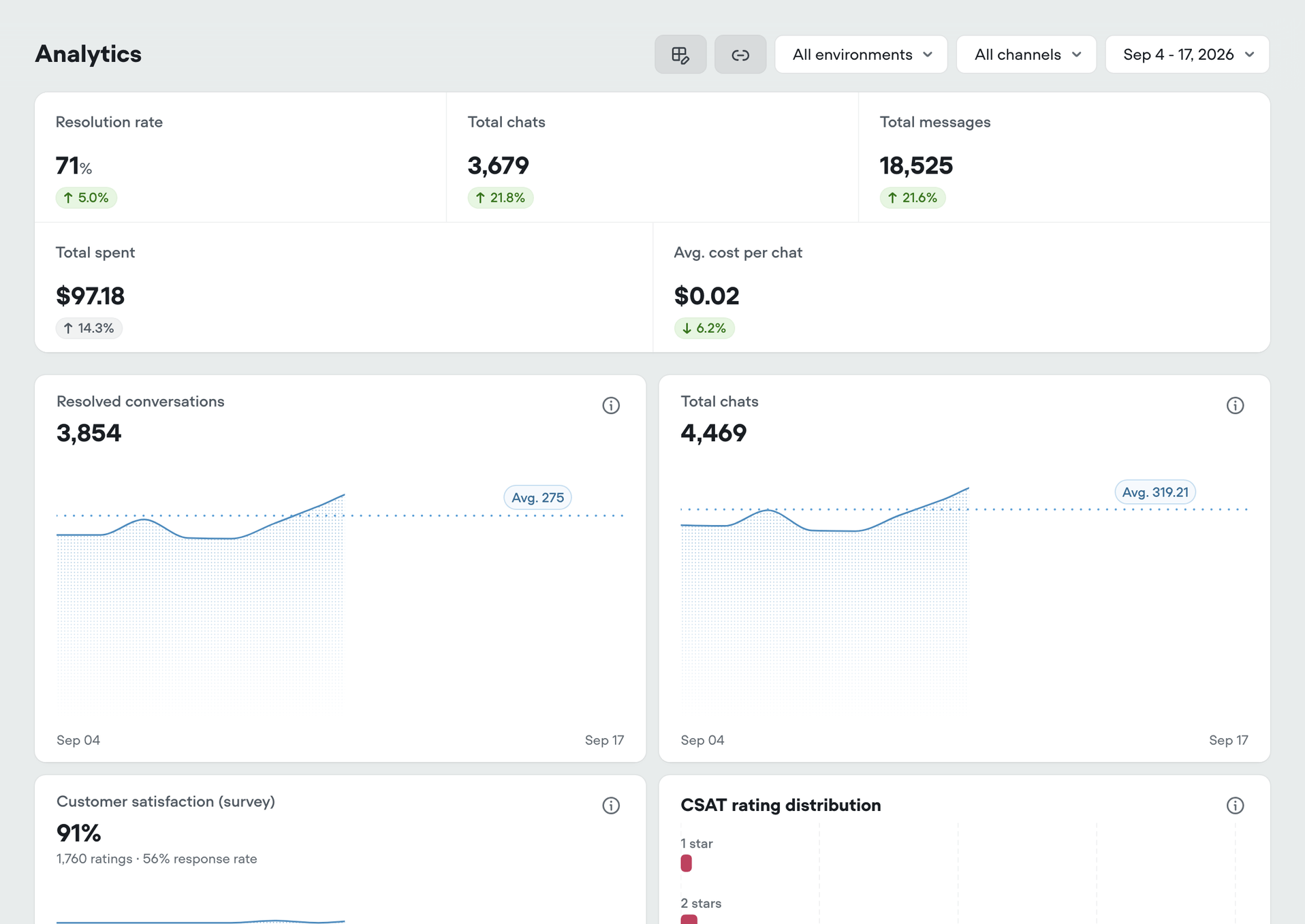Click the $0.02 avg cost value

point(706,296)
